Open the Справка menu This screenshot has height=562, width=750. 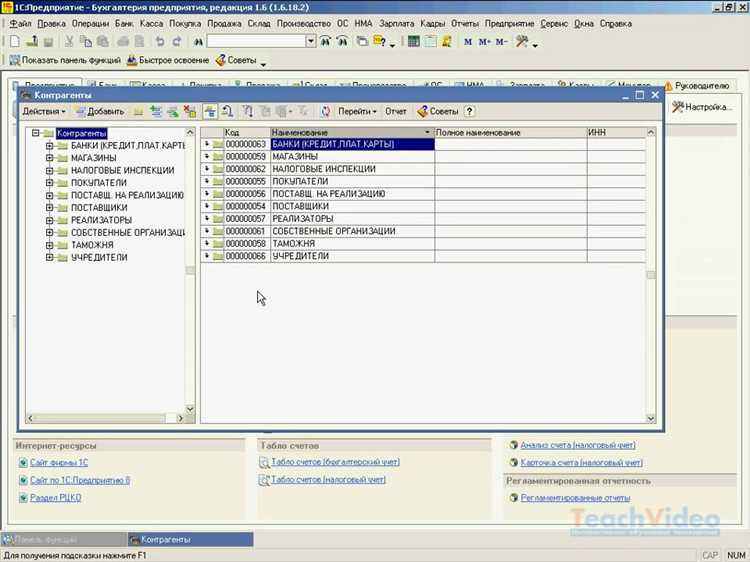coord(616,23)
